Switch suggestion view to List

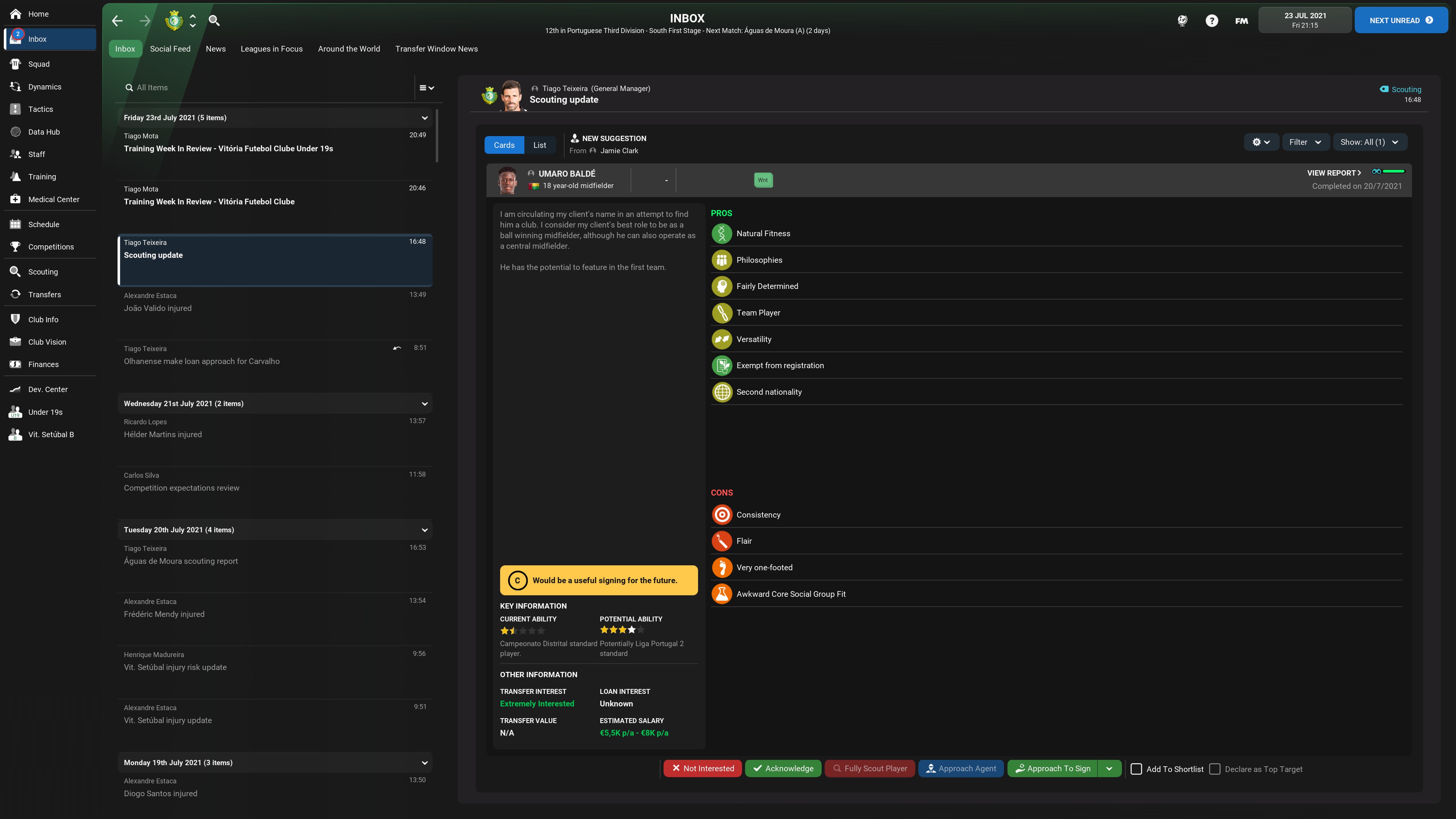[x=539, y=145]
